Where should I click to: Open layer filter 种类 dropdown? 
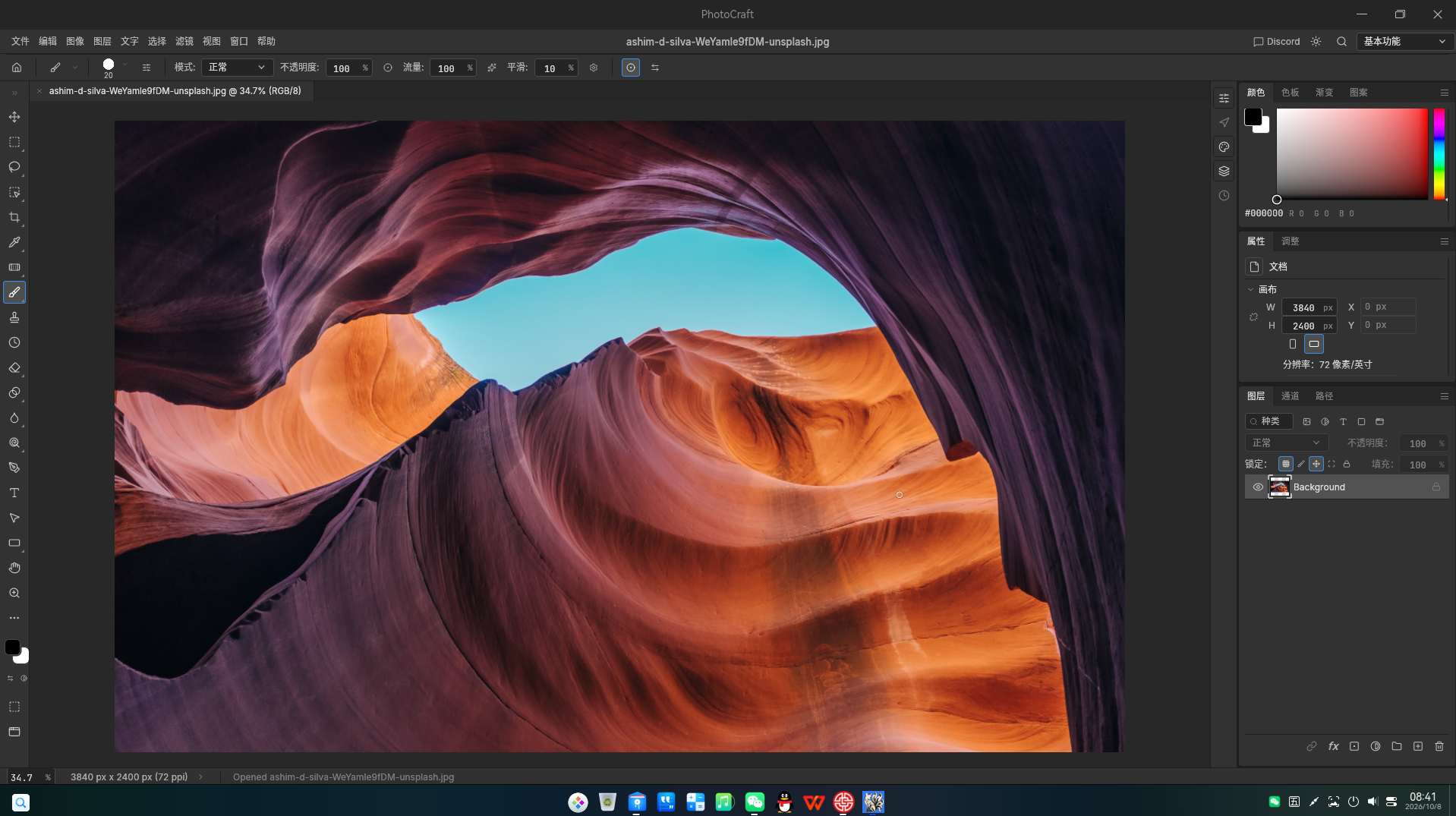pyautogui.click(x=1268, y=421)
